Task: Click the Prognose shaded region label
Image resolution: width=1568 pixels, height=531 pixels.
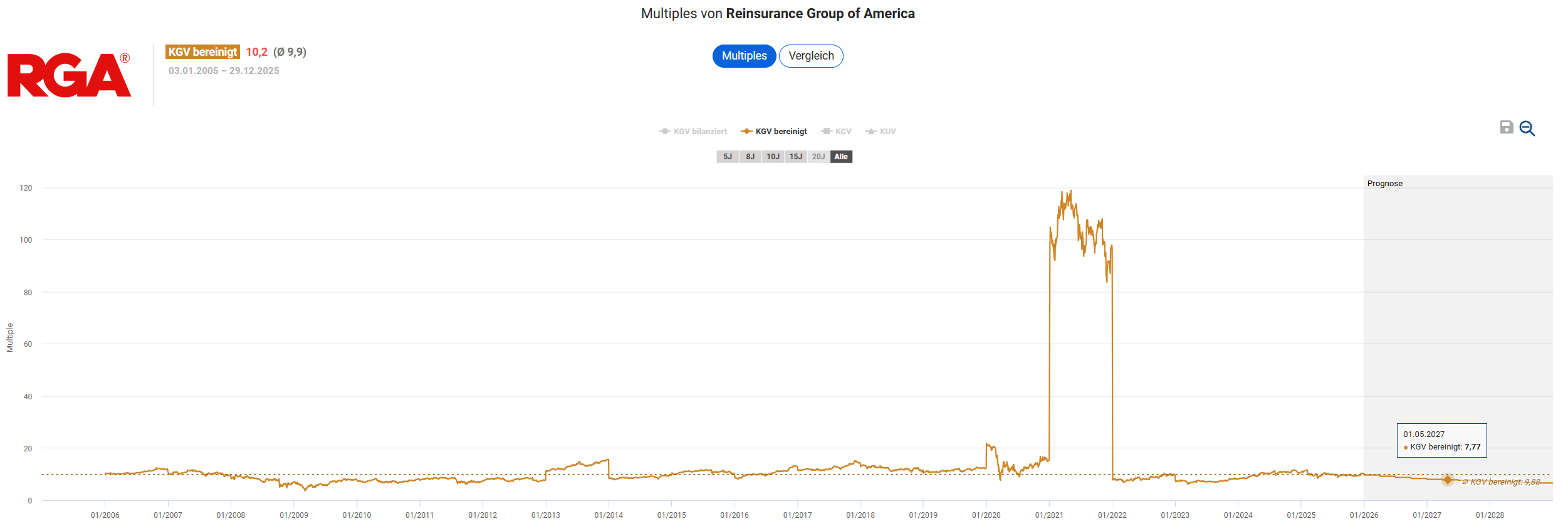Action: pos(1385,184)
